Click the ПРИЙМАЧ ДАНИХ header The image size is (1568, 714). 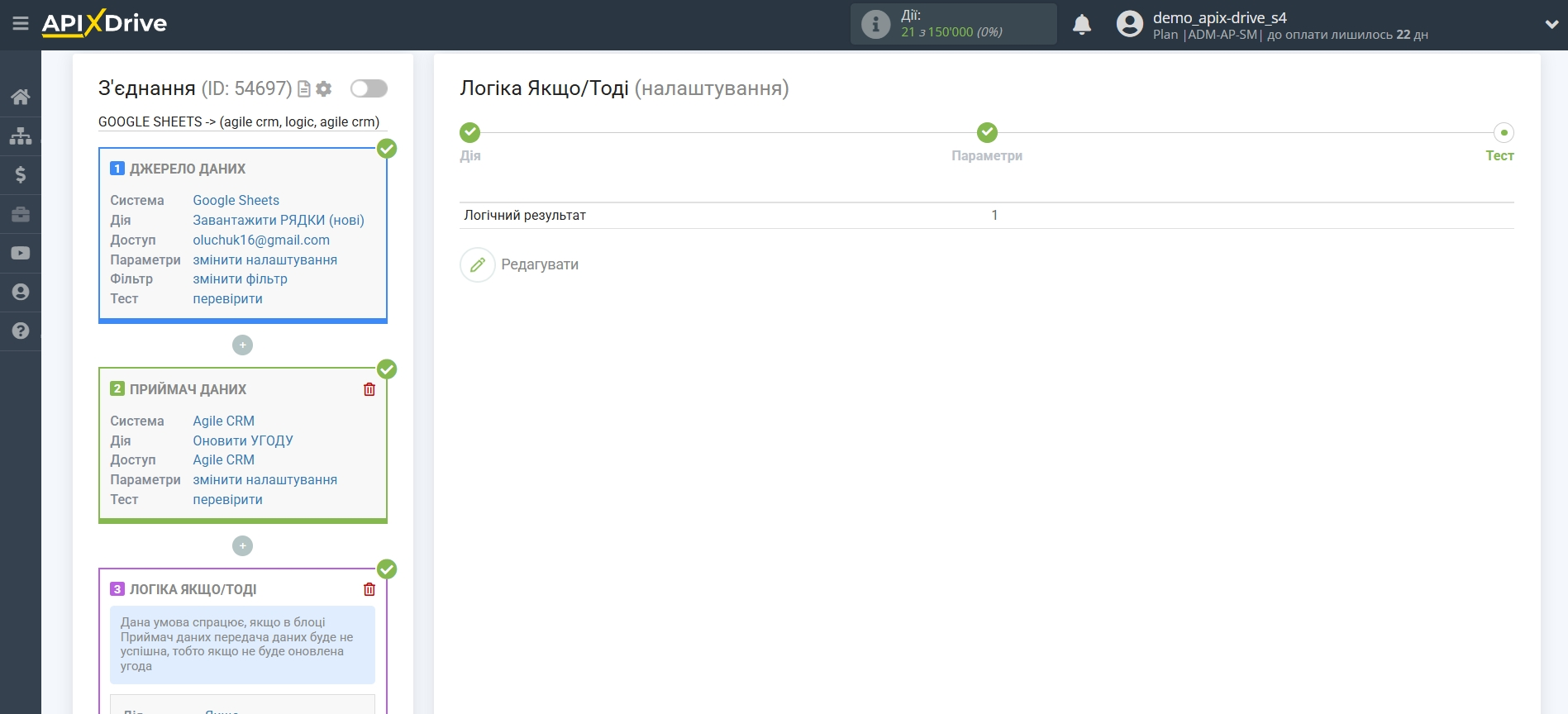(x=188, y=389)
